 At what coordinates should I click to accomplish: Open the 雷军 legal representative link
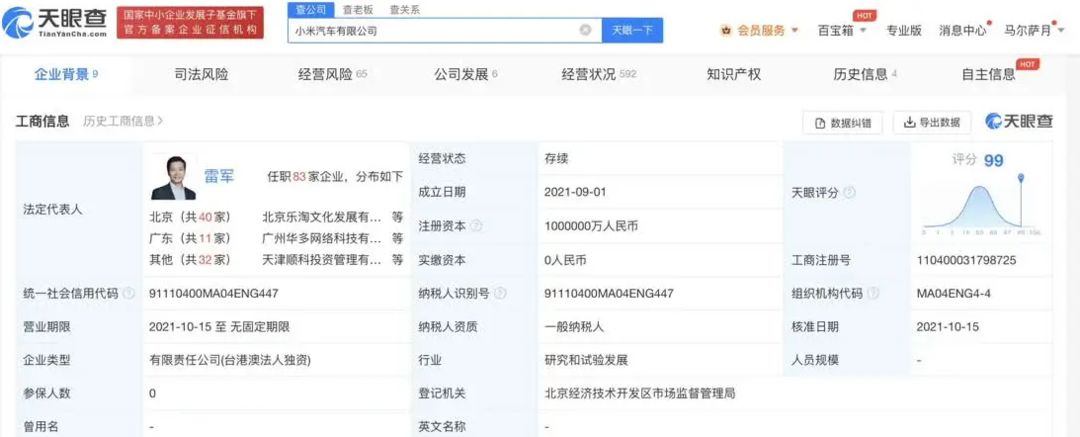[x=218, y=176]
